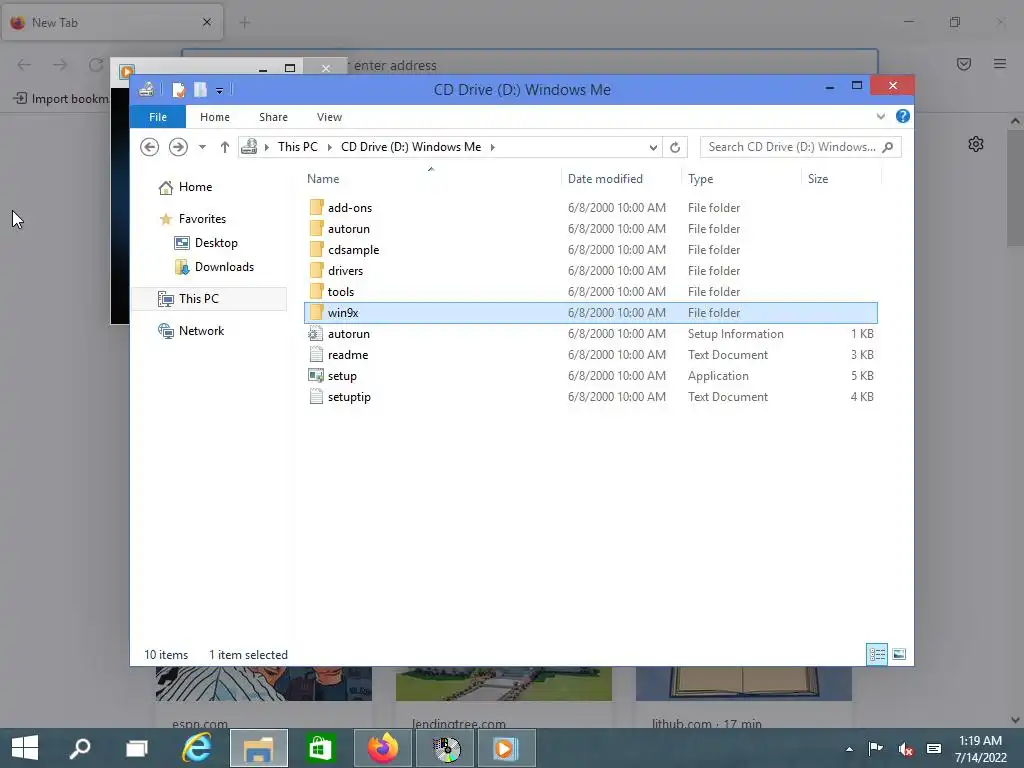Click the muted volume tray icon

pos(905,749)
